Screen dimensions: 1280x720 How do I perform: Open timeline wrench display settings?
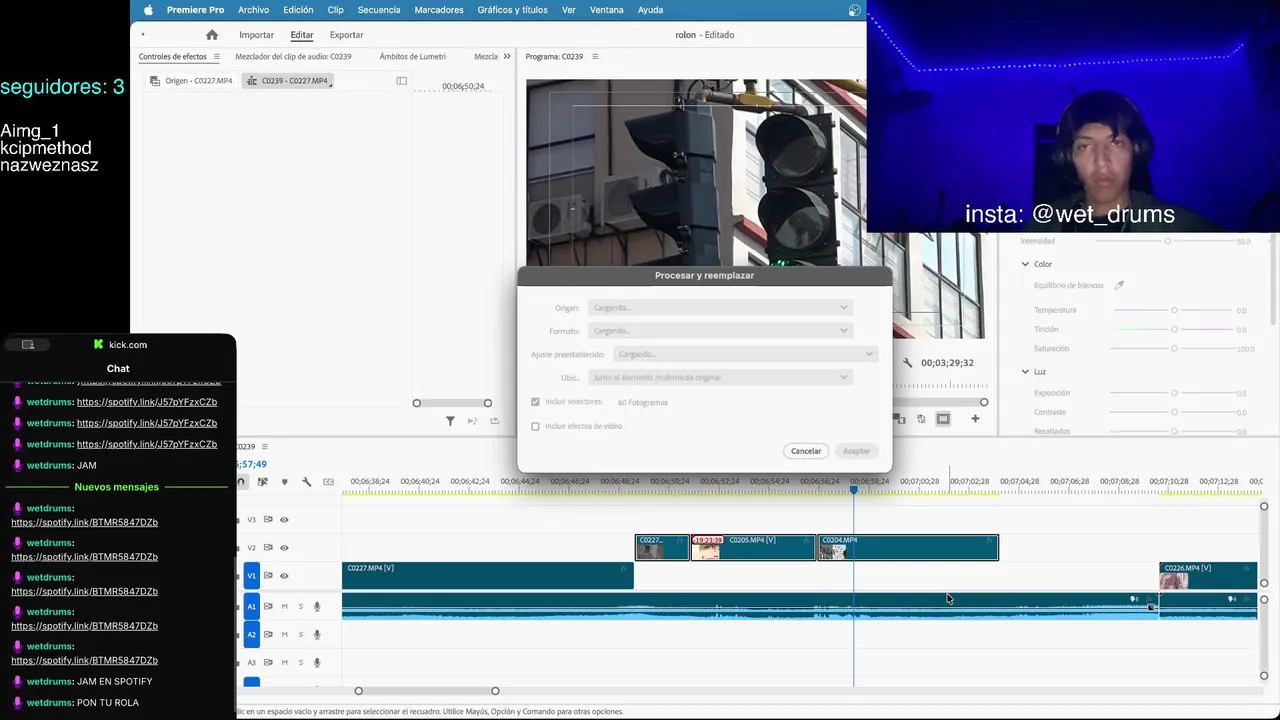(x=306, y=482)
